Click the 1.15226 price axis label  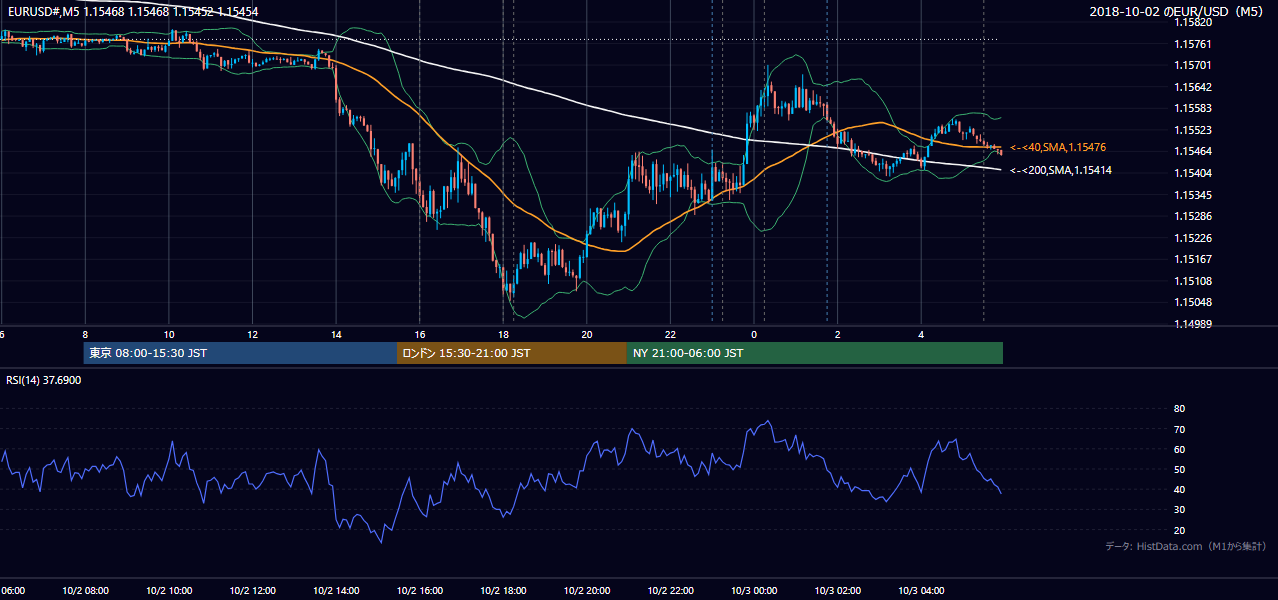coord(1191,238)
